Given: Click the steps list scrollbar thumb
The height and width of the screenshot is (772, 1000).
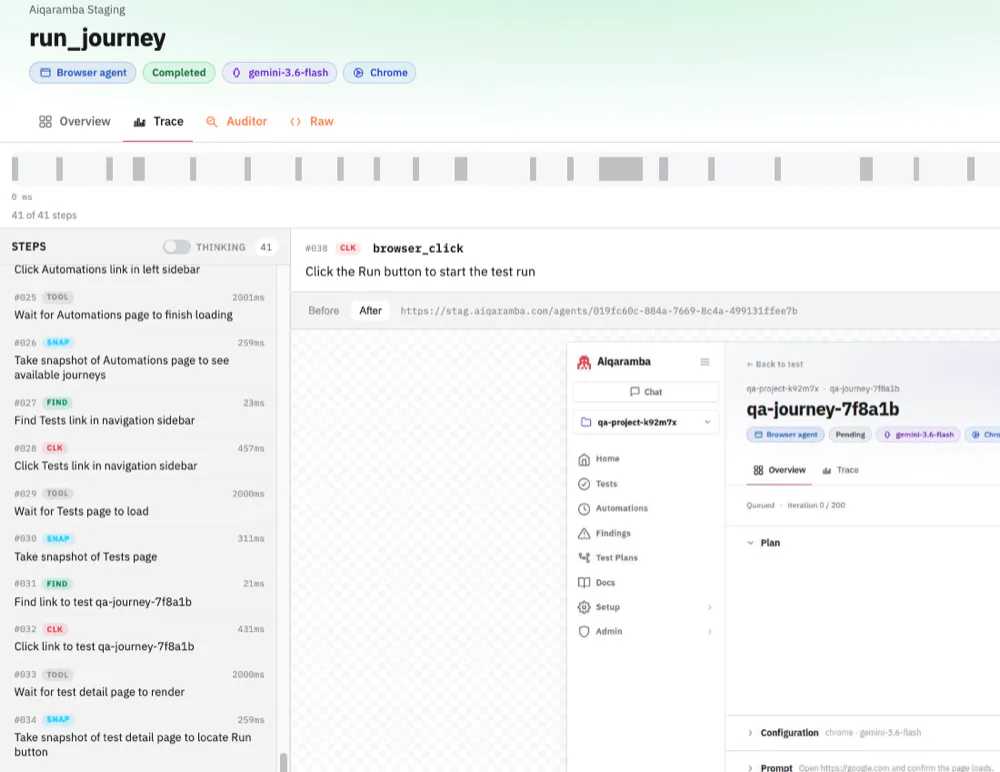Looking at the screenshot, I should click(283, 762).
